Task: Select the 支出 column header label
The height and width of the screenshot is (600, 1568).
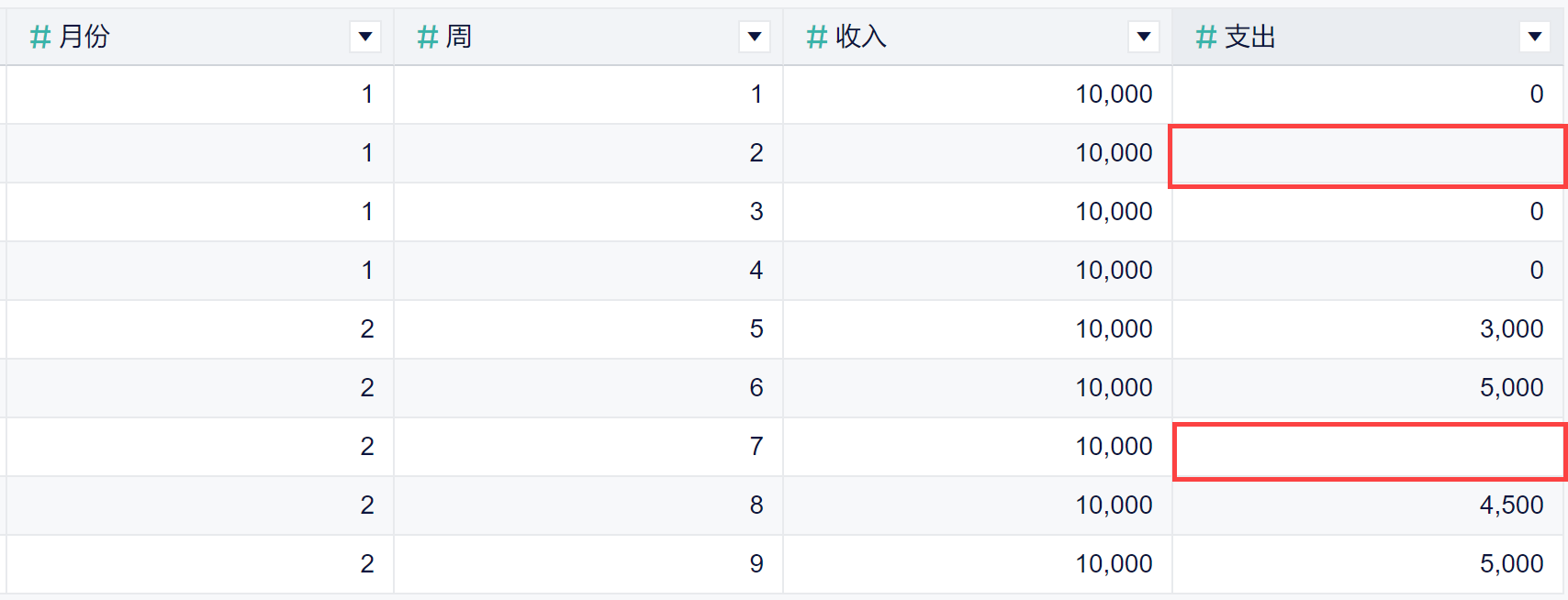Action: pyautogui.click(x=1250, y=37)
